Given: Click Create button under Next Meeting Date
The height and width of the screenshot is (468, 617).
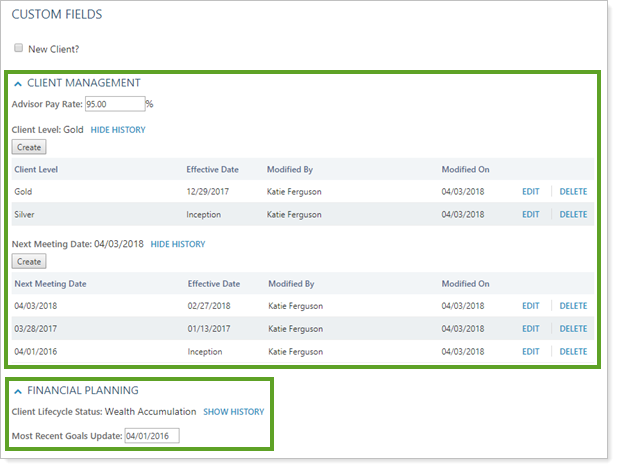Looking at the screenshot, I should [29, 261].
